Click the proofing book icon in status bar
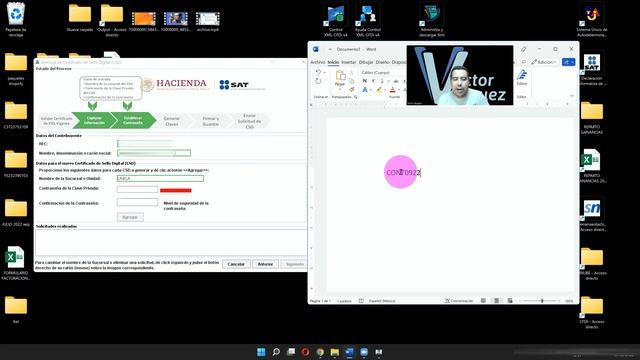Viewport: 640px width, 360px height. pos(361,301)
